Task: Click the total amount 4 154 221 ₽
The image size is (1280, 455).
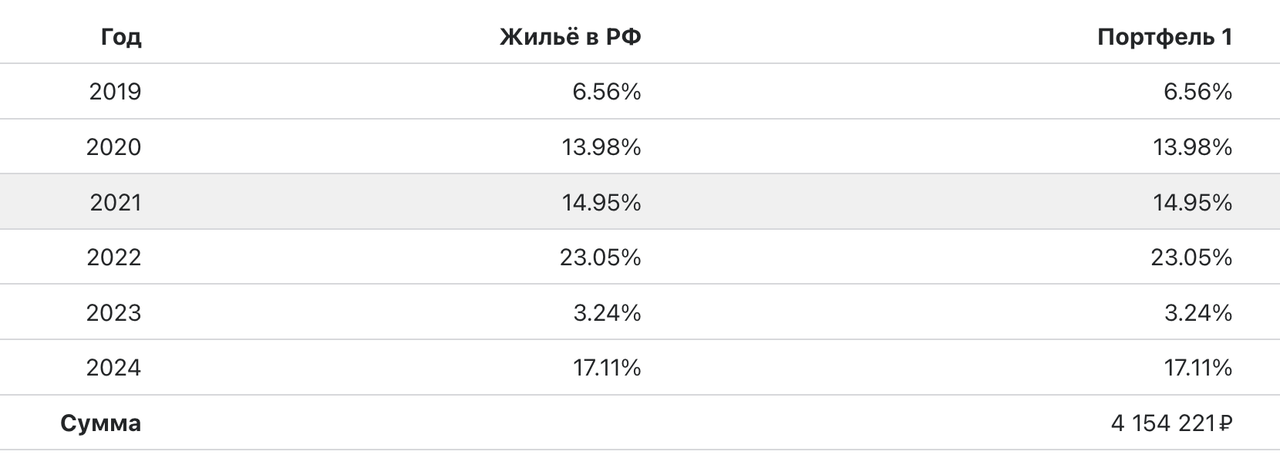Action: [x=1170, y=423]
